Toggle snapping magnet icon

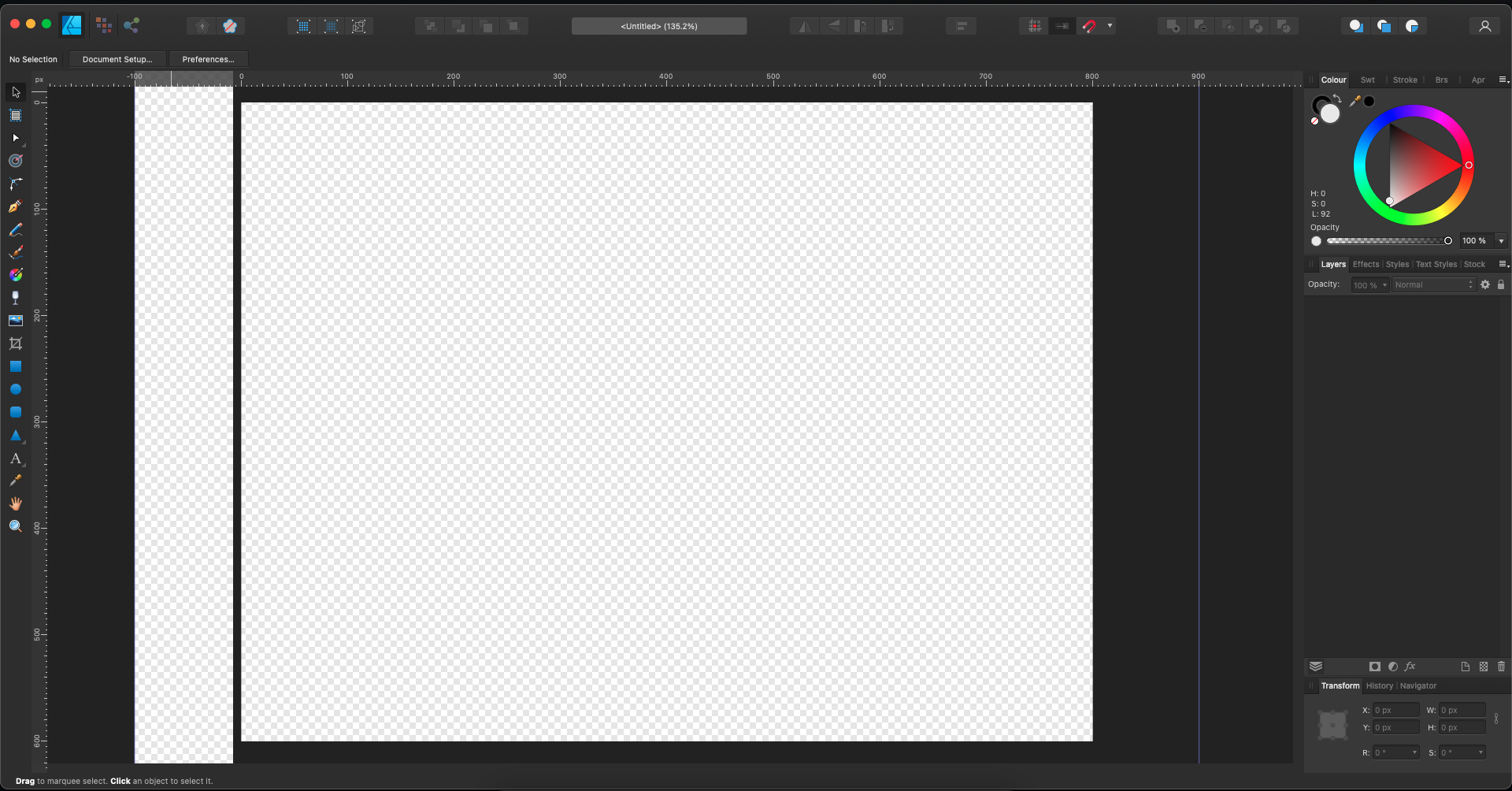point(1089,26)
